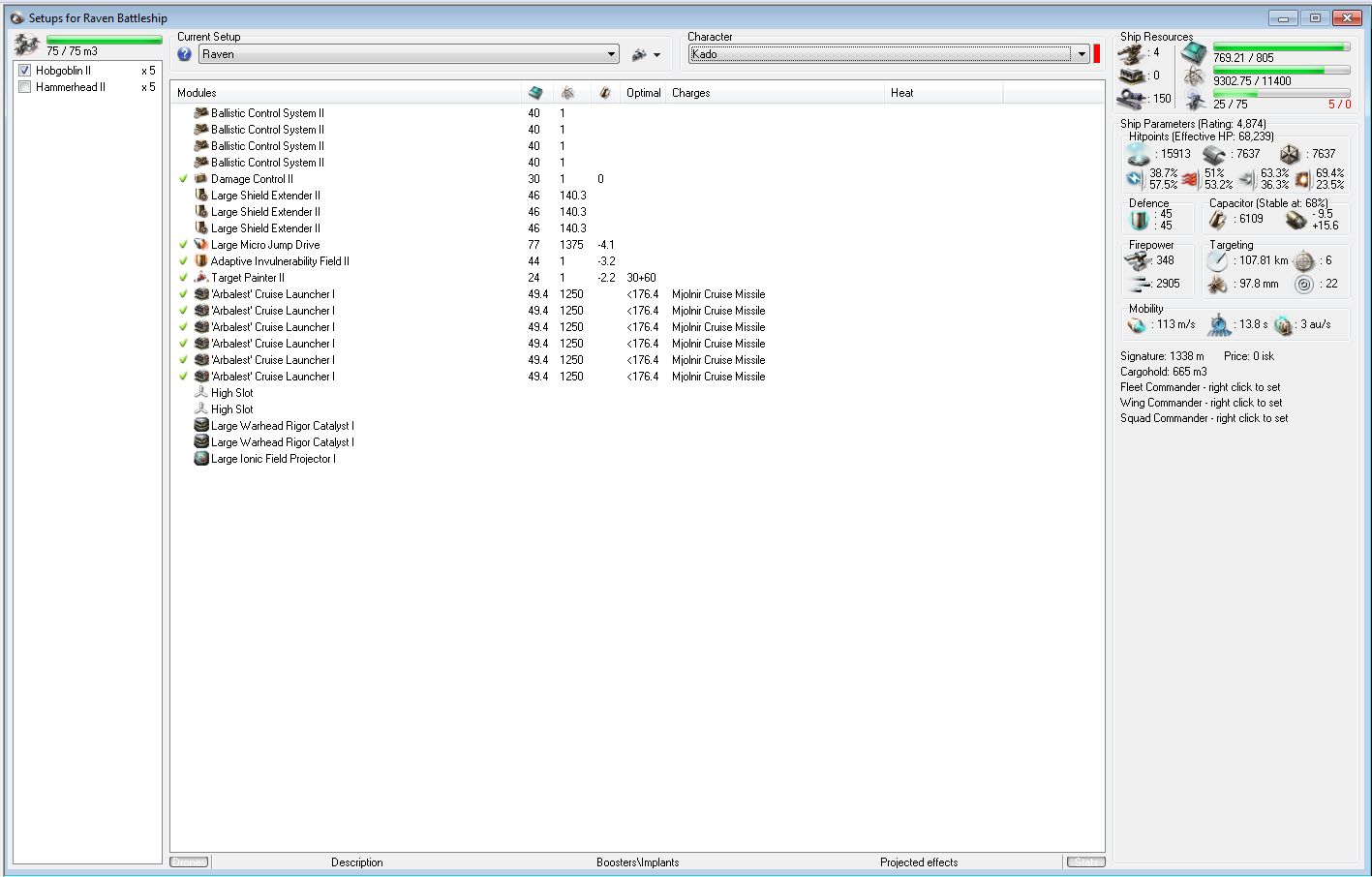Click the powergrid atom icon in Ship Resources
The width and height of the screenshot is (1372, 877).
click(1194, 76)
